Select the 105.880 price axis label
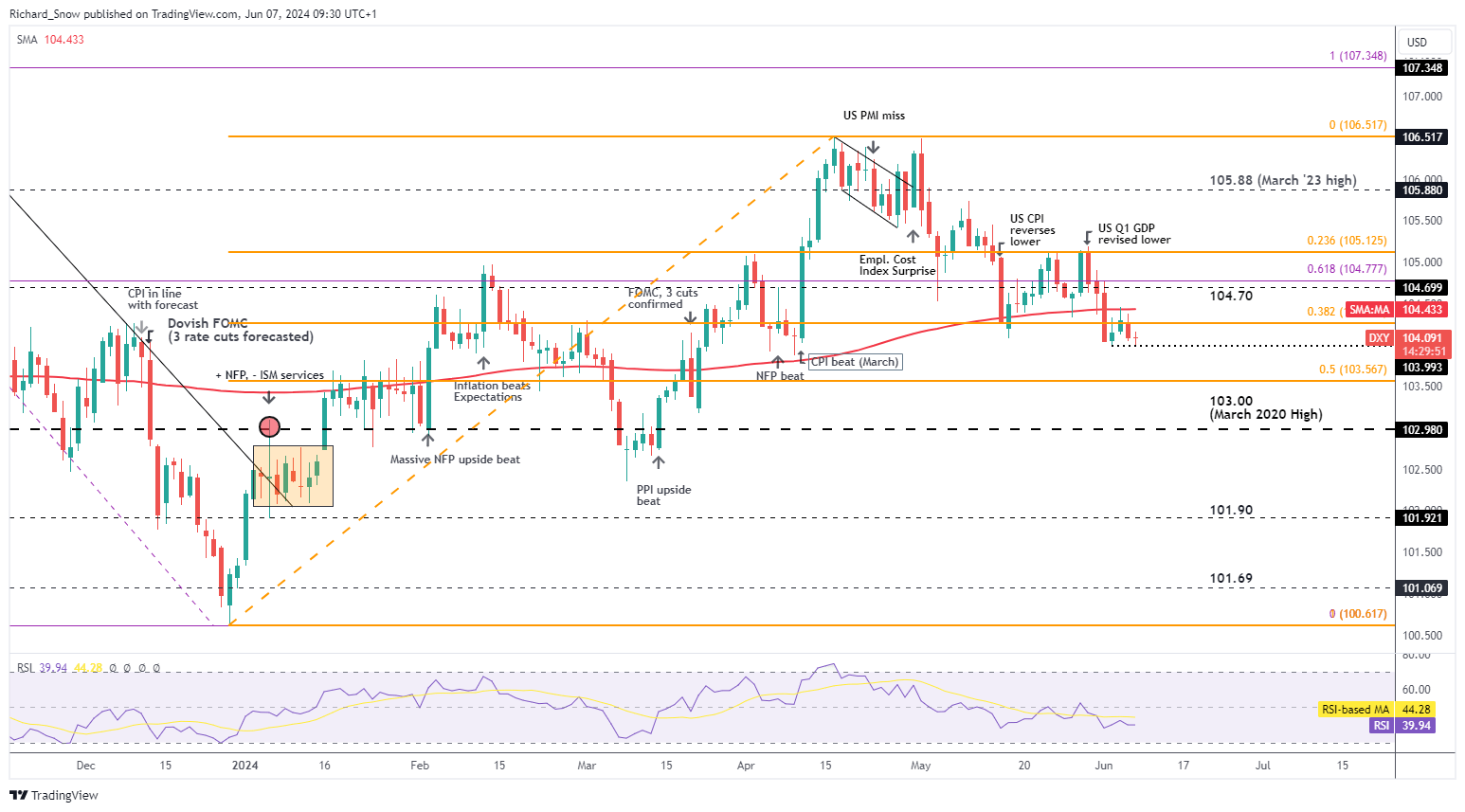 pos(1422,190)
